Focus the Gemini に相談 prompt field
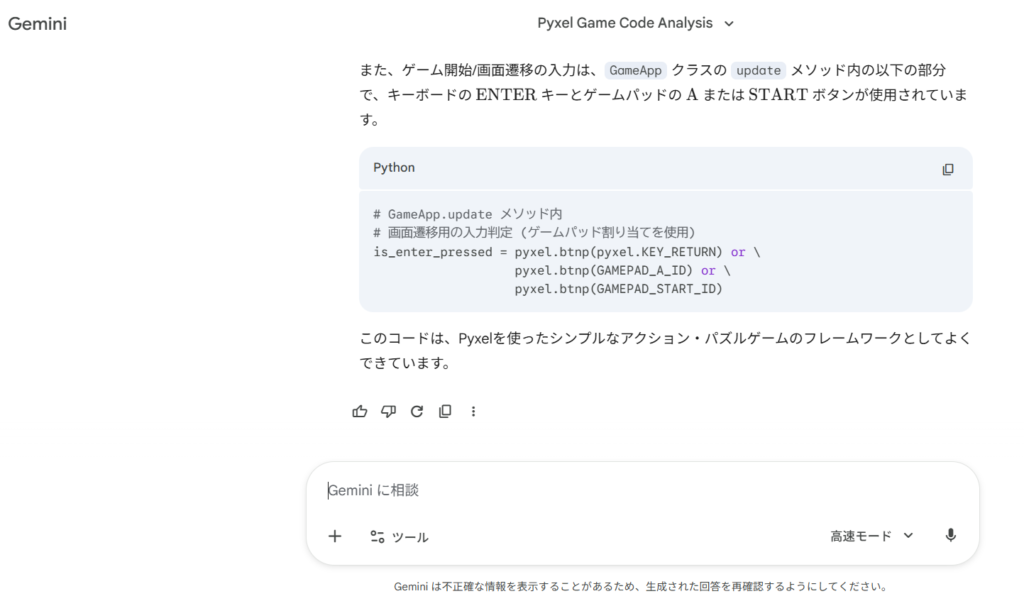The image size is (1024, 601). pos(640,490)
